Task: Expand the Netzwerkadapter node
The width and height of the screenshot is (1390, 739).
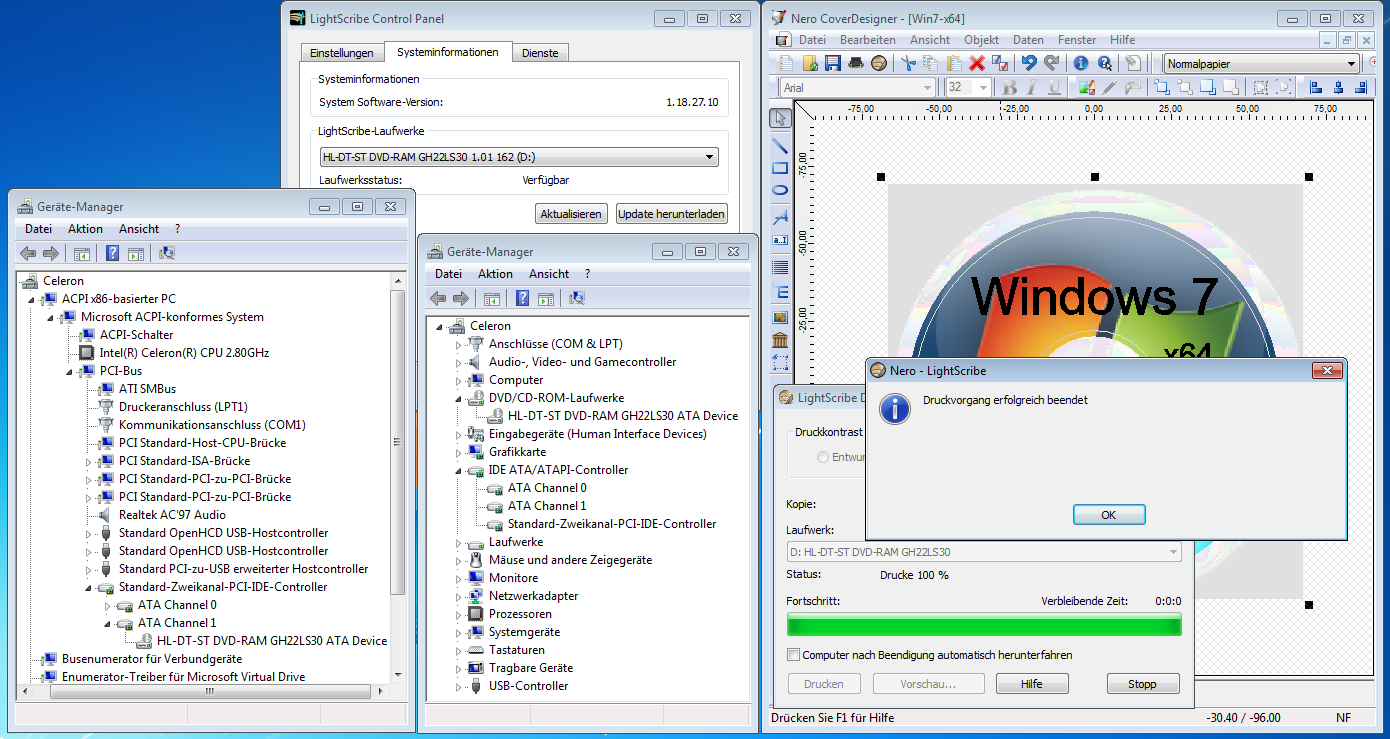Action: tap(460, 596)
